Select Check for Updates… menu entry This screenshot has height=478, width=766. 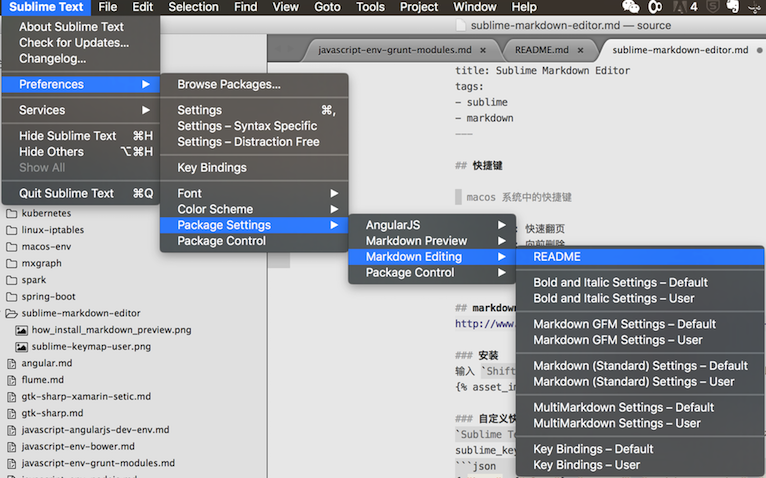[74, 43]
